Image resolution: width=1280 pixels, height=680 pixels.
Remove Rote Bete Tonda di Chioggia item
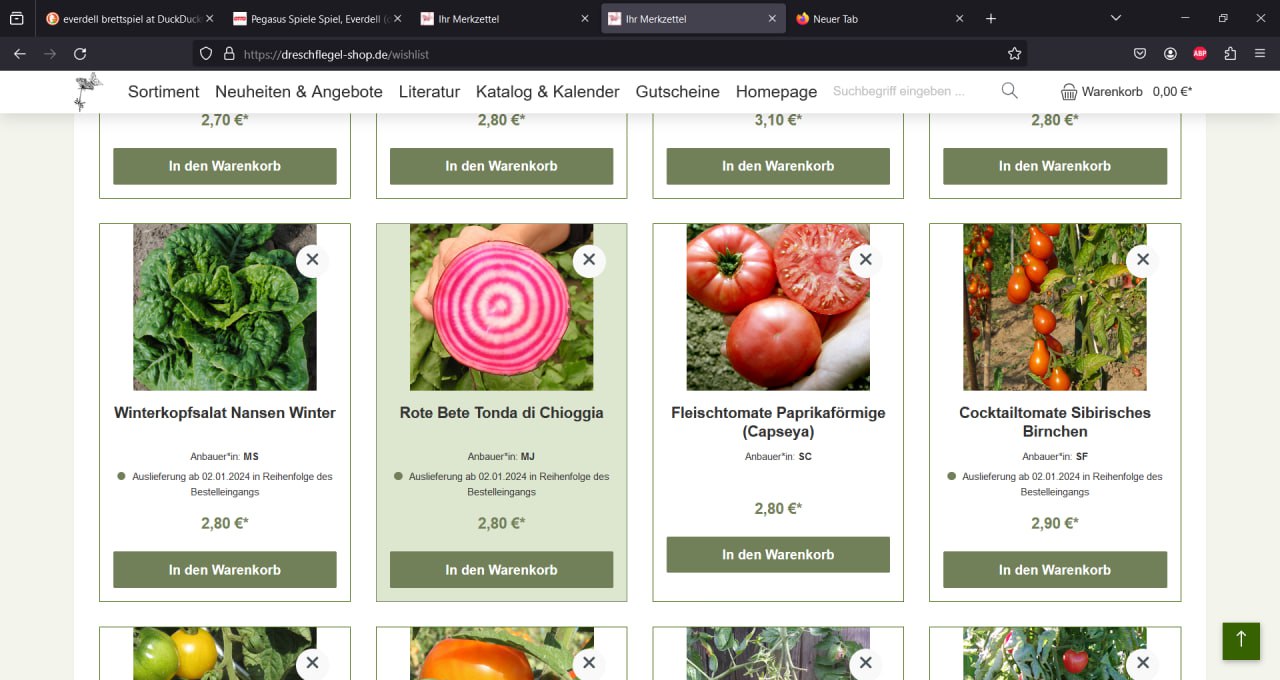point(589,260)
